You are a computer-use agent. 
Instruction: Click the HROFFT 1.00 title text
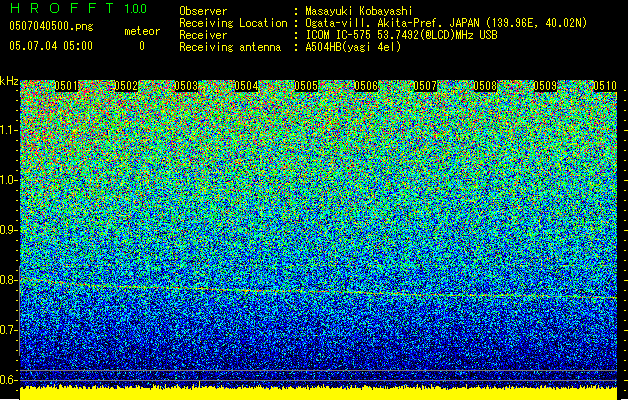coord(79,8)
